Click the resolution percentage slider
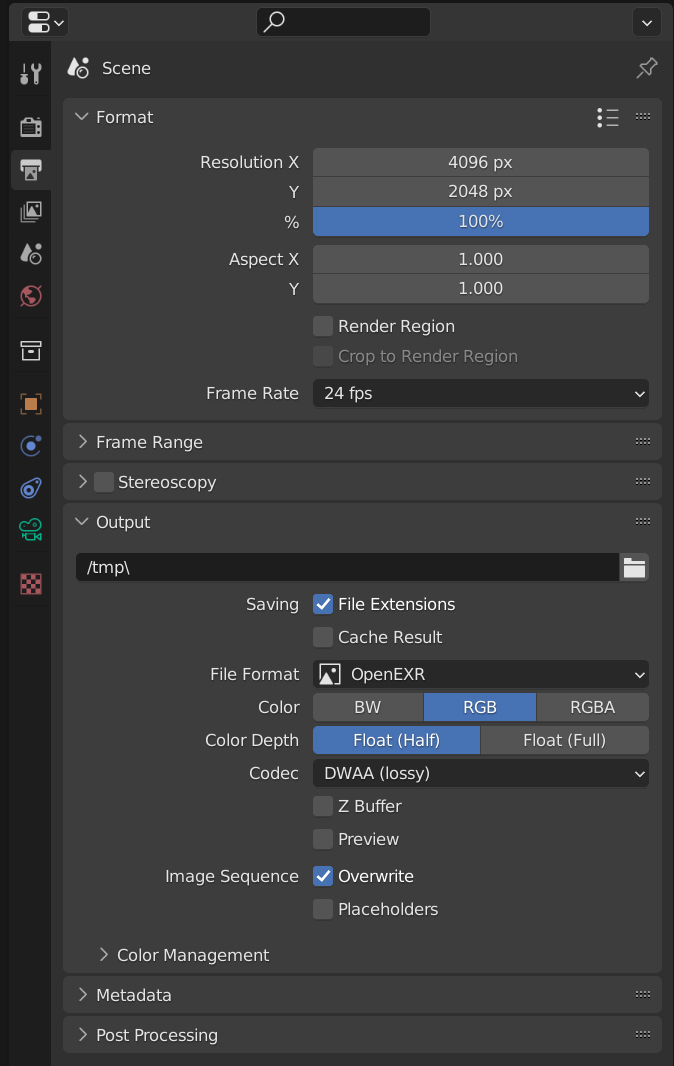This screenshot has width=674, height=1066. (481, 222)
